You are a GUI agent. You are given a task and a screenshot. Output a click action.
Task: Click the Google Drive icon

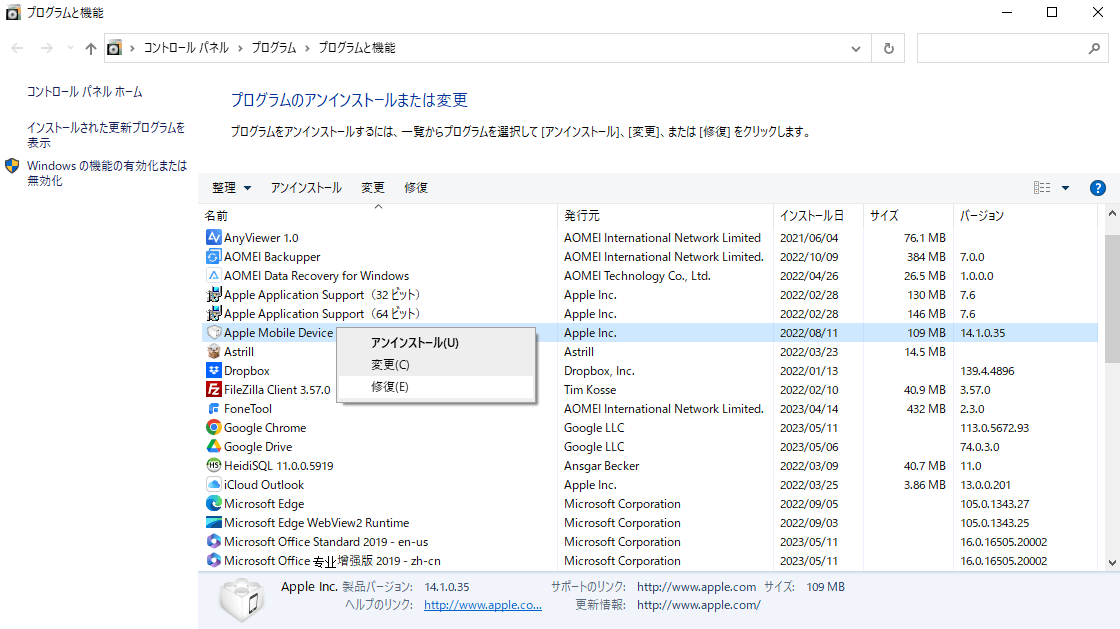click(x=213, y=447)
